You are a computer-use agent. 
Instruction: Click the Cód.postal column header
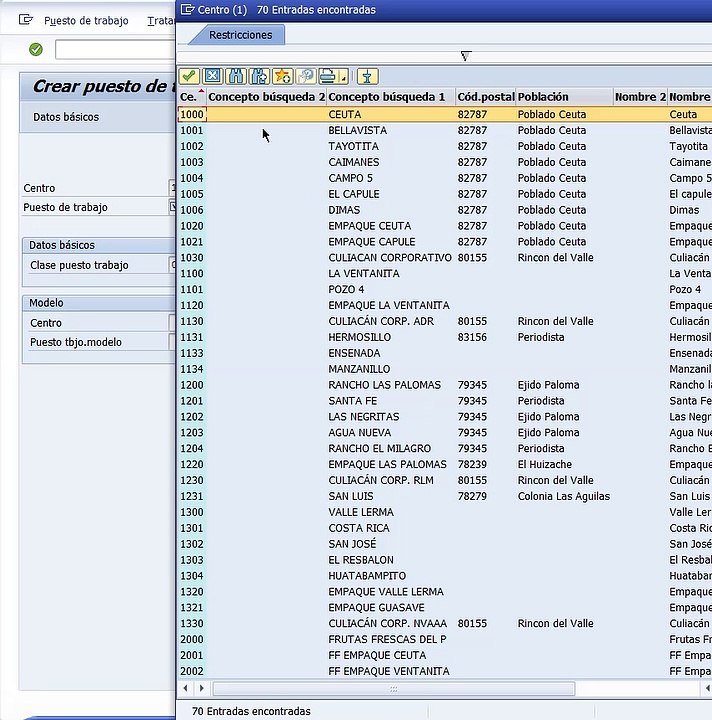coord(486,97)
